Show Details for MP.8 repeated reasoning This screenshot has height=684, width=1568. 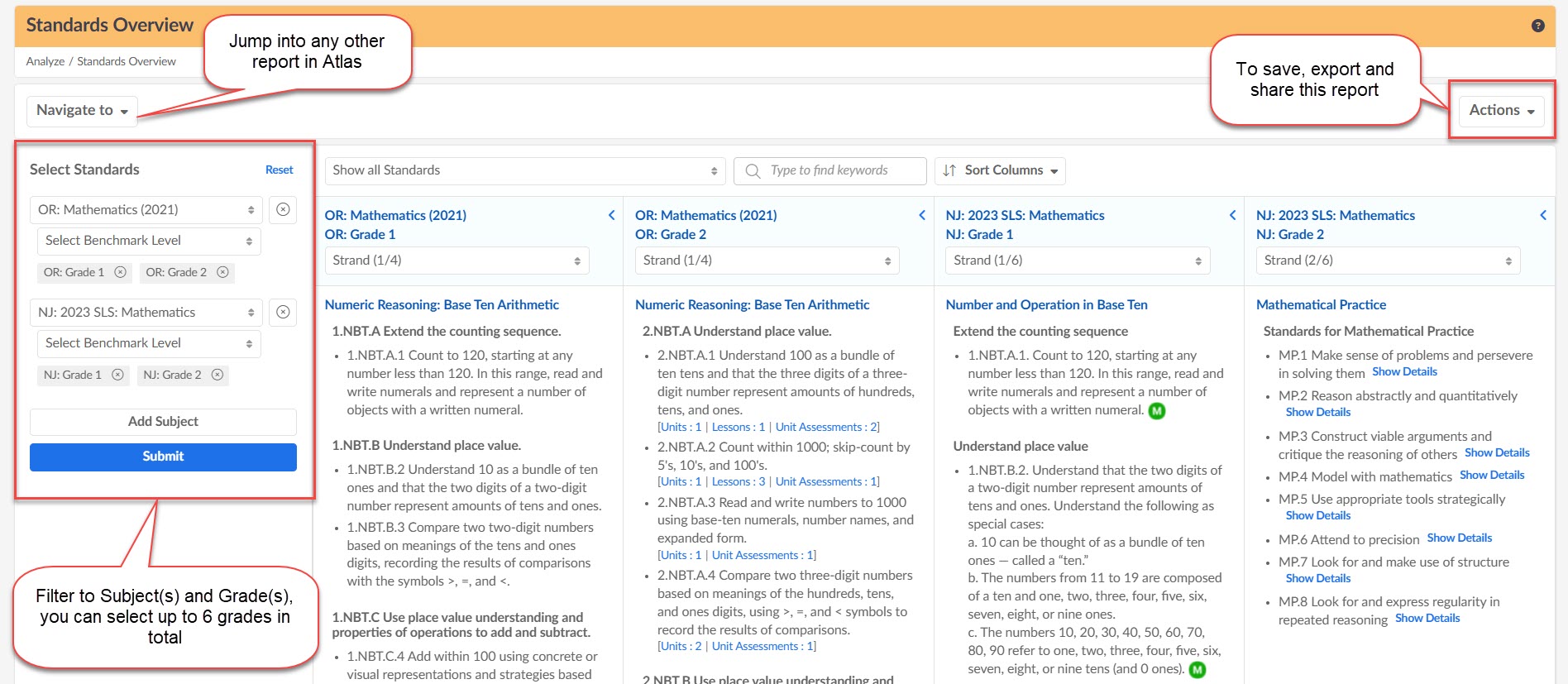click(1427, 619)
